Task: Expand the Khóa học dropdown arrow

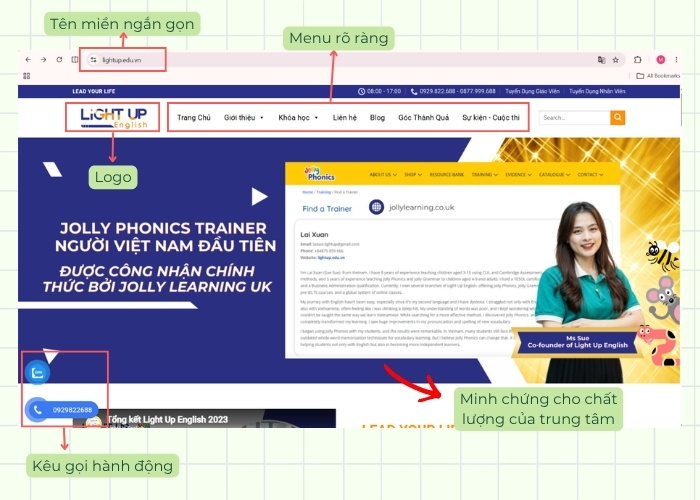Action: (x=316, y=118)
